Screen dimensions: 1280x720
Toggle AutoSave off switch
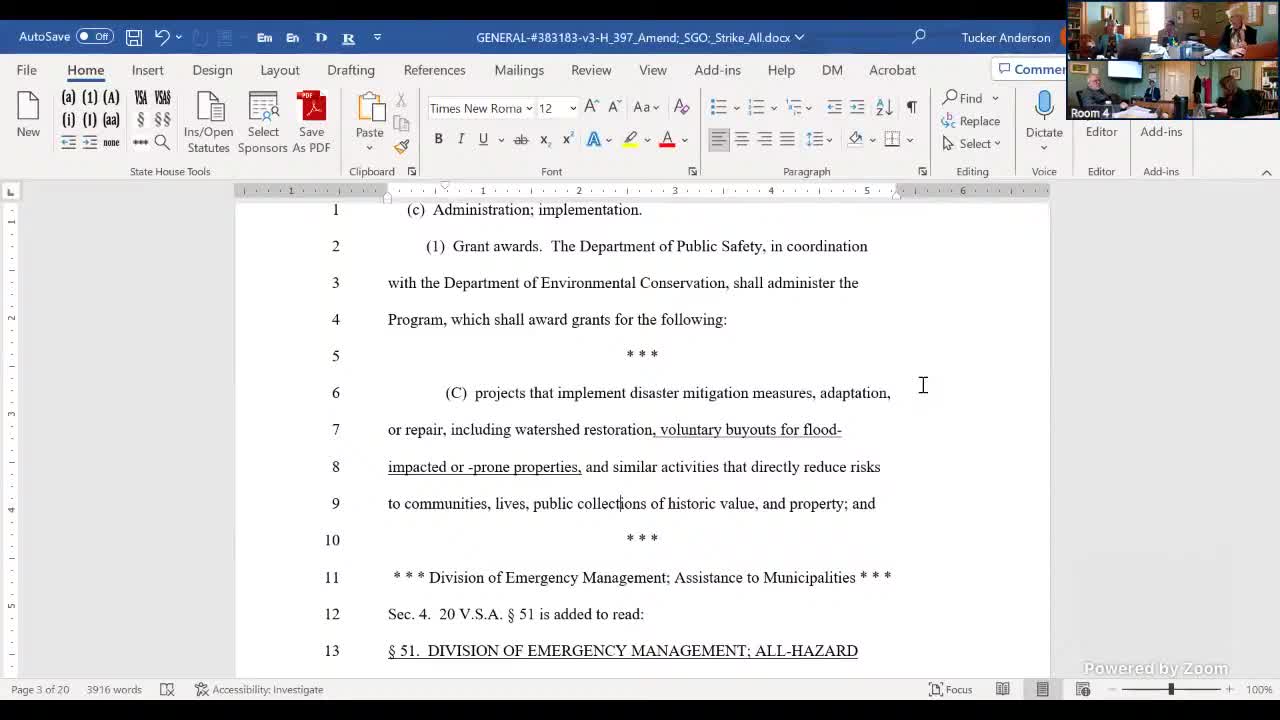[x=95, y=37]
